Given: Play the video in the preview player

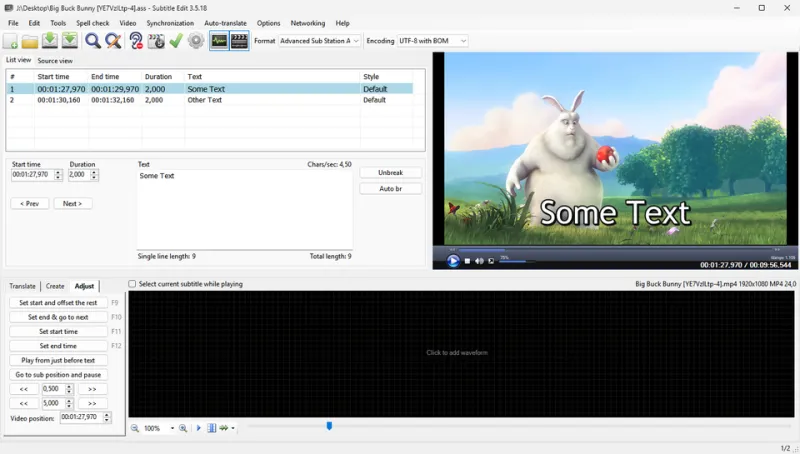Looking at the screenshot, I should pyautogui.click(x=453, y=261).
